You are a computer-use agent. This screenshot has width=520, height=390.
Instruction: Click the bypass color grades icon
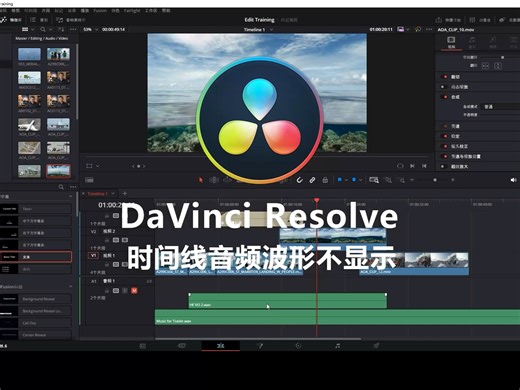tap(418, 29)
